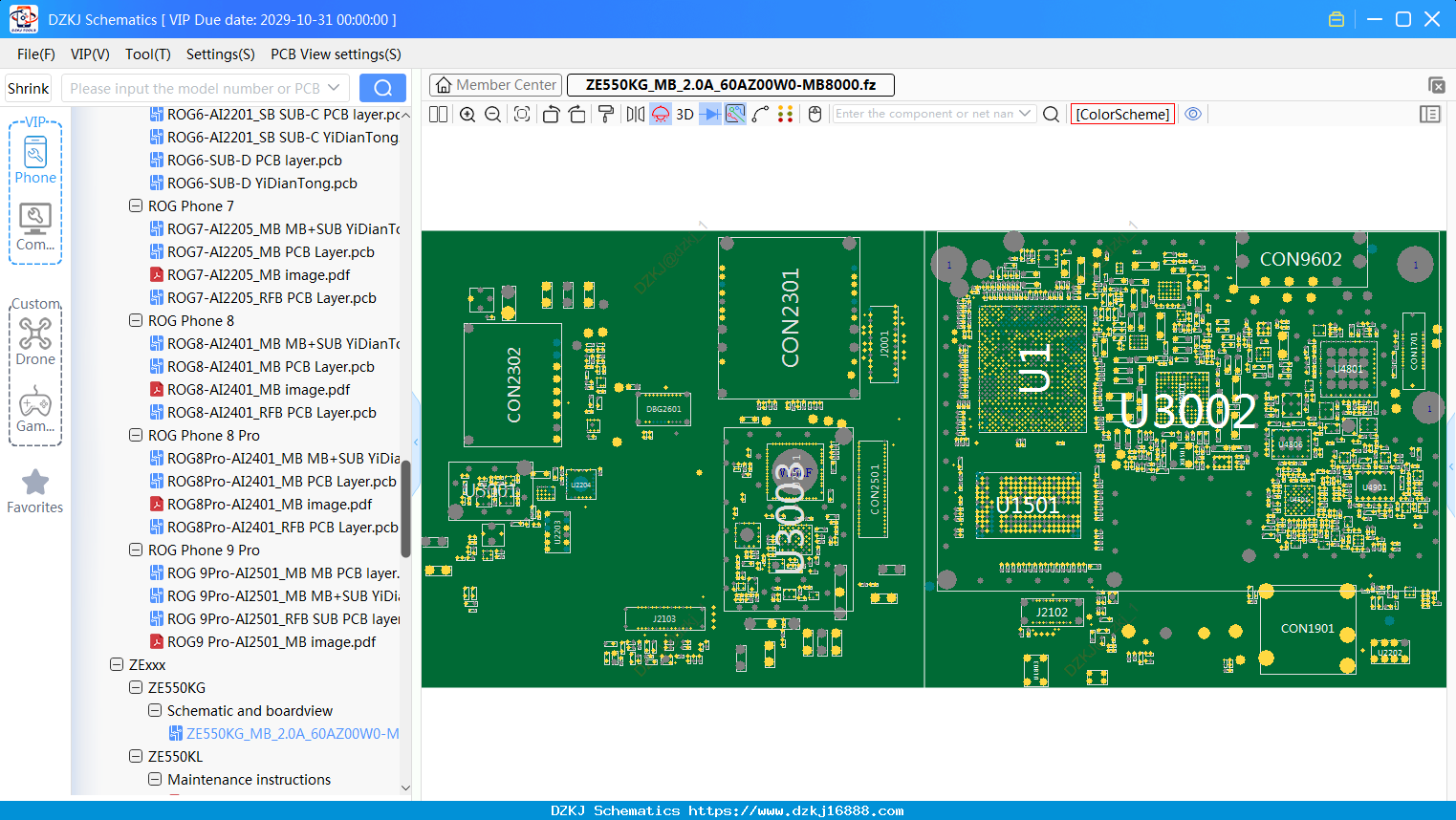Open the model number dropdown arrow
The width and height of the screenshot is (1456, 820).
tap(334, 88)
